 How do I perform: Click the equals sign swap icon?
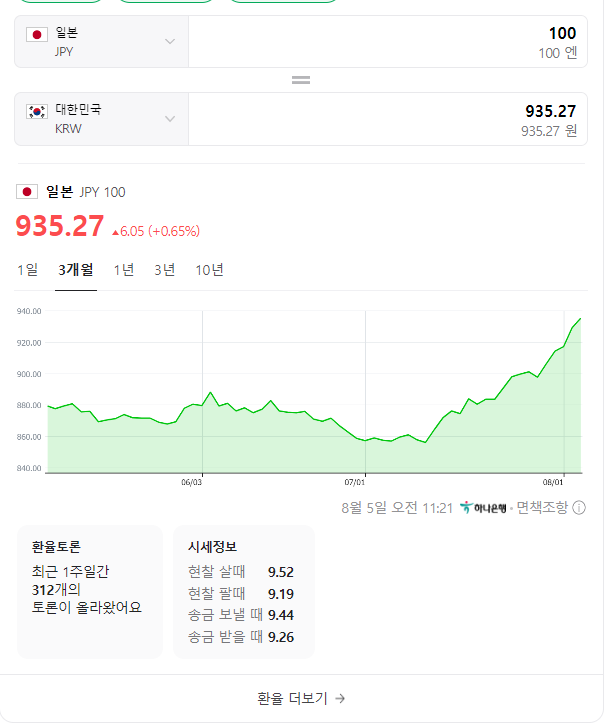tap(300, 80)
